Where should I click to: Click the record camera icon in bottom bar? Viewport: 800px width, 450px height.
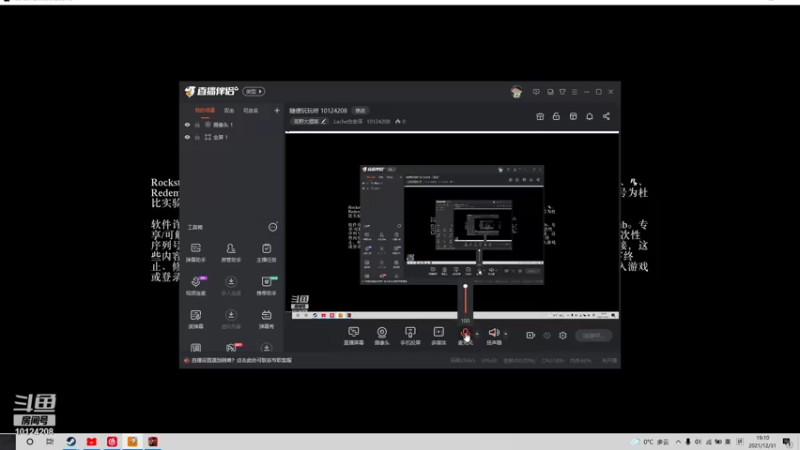pyautogui.click(x=531, y=335)
